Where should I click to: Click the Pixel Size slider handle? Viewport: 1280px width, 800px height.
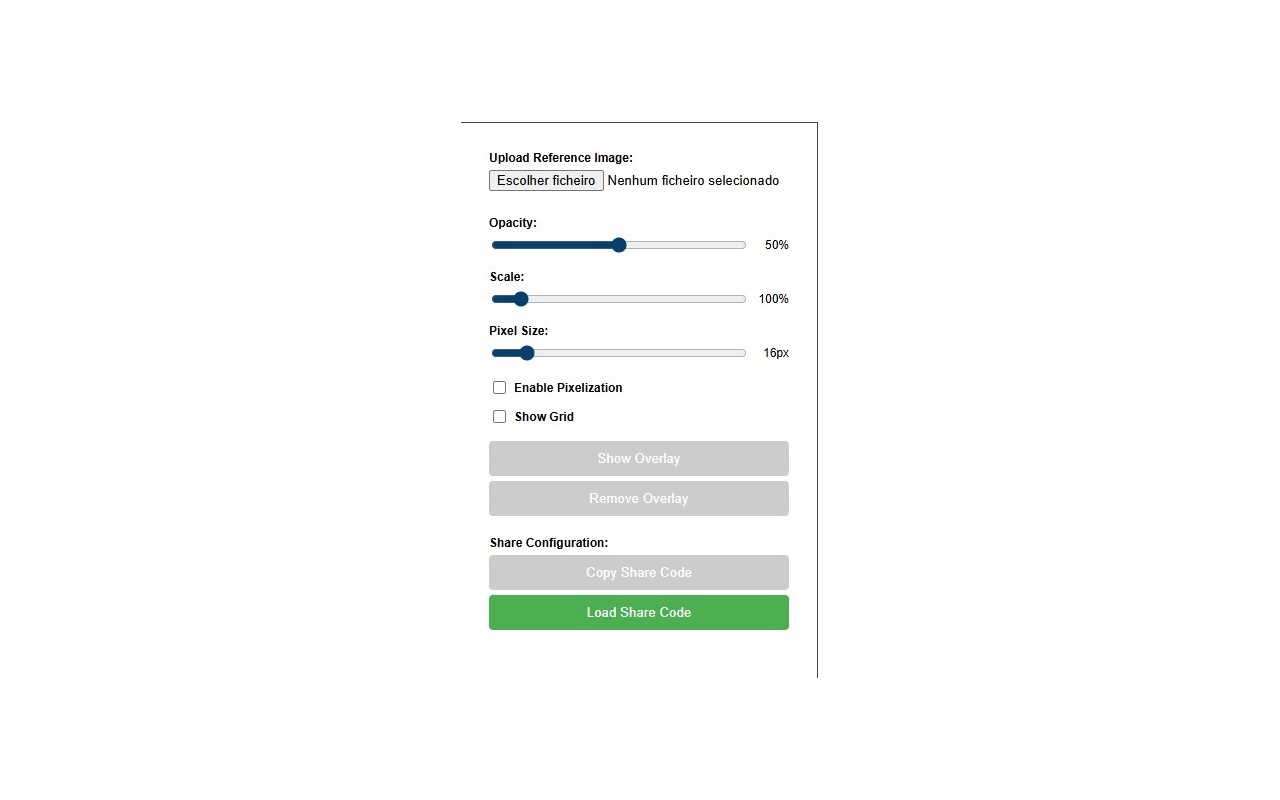point(527,353)
